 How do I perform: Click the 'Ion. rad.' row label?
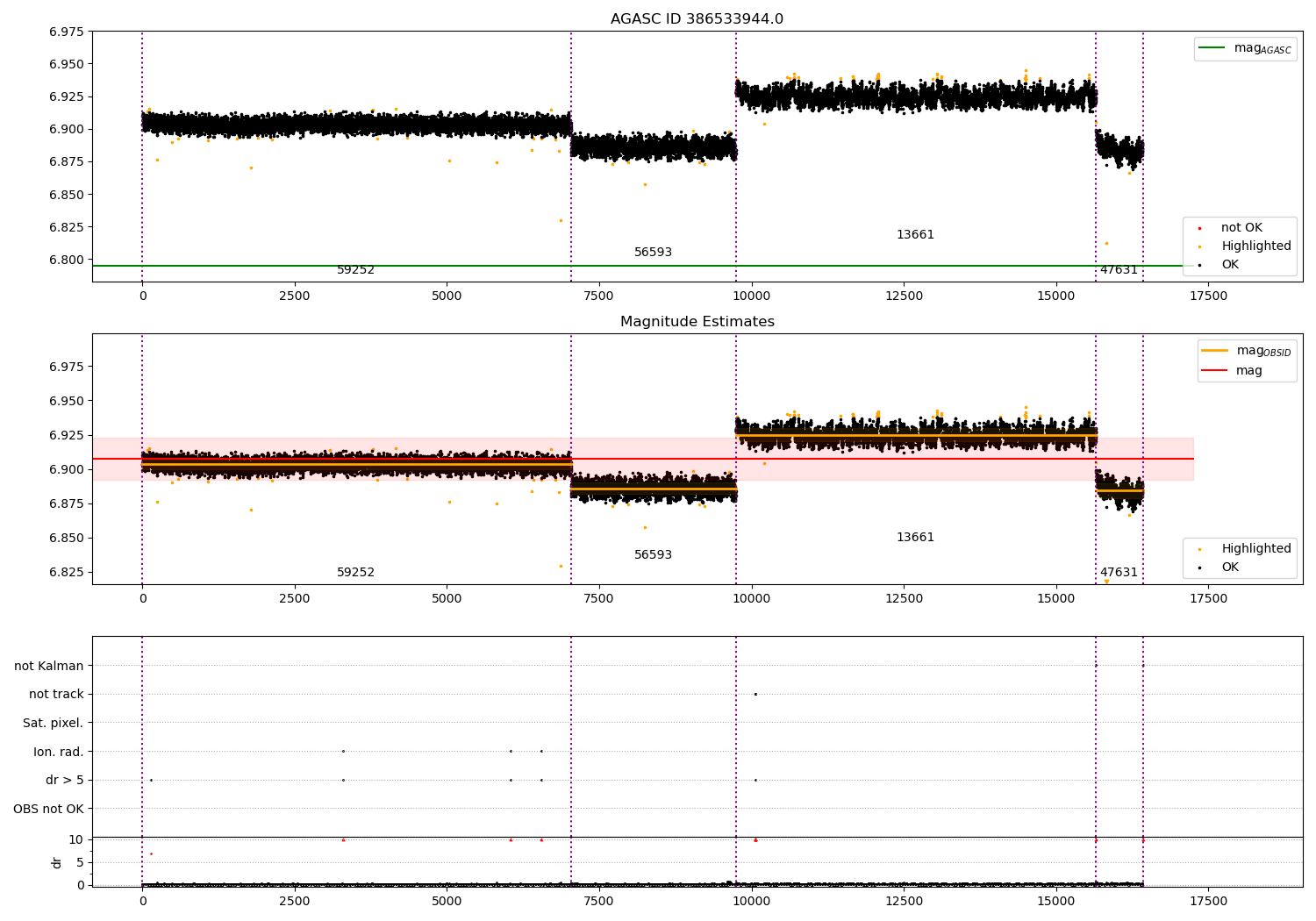point(59,752)
